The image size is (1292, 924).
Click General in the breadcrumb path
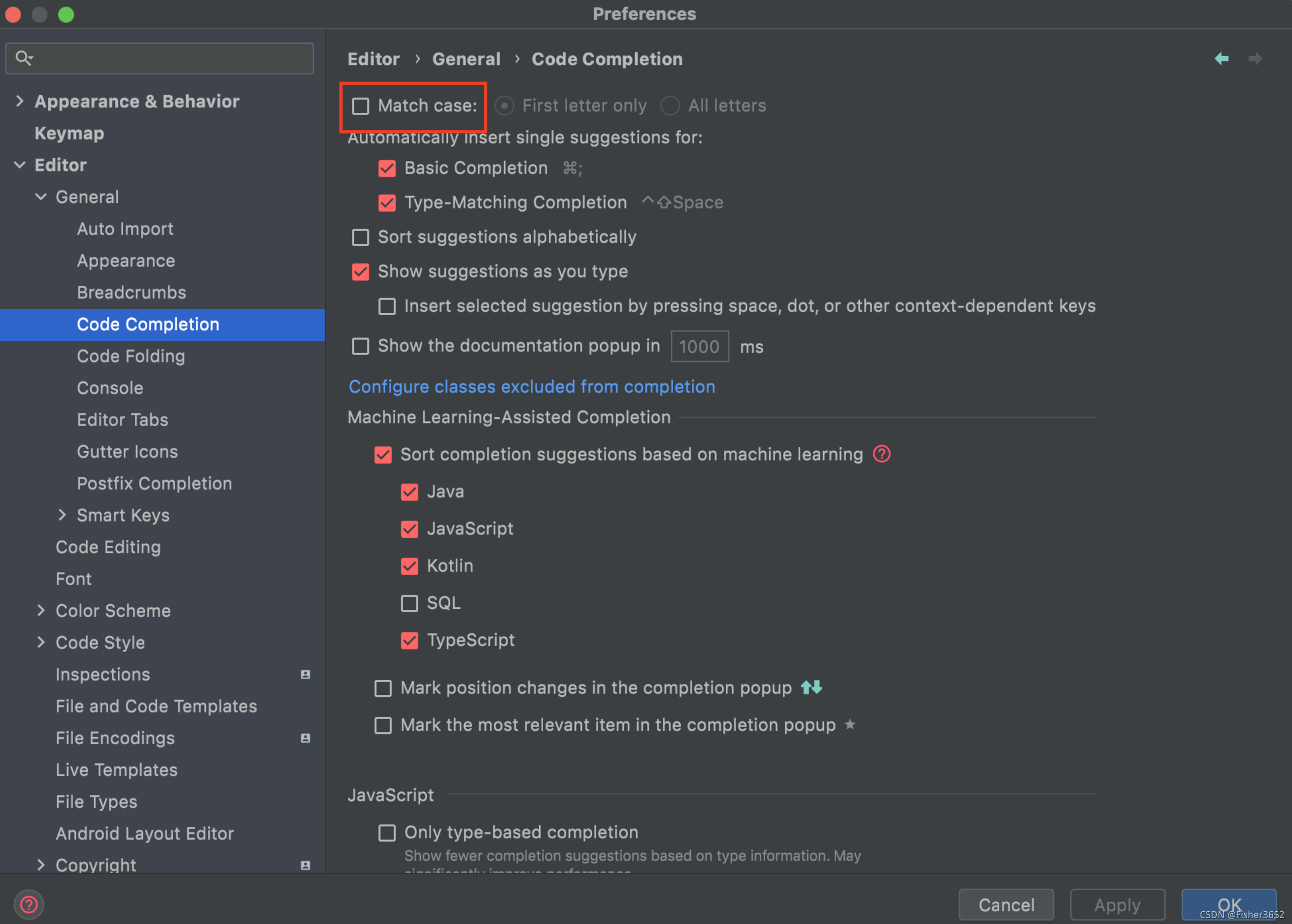[x=466, y=59]
